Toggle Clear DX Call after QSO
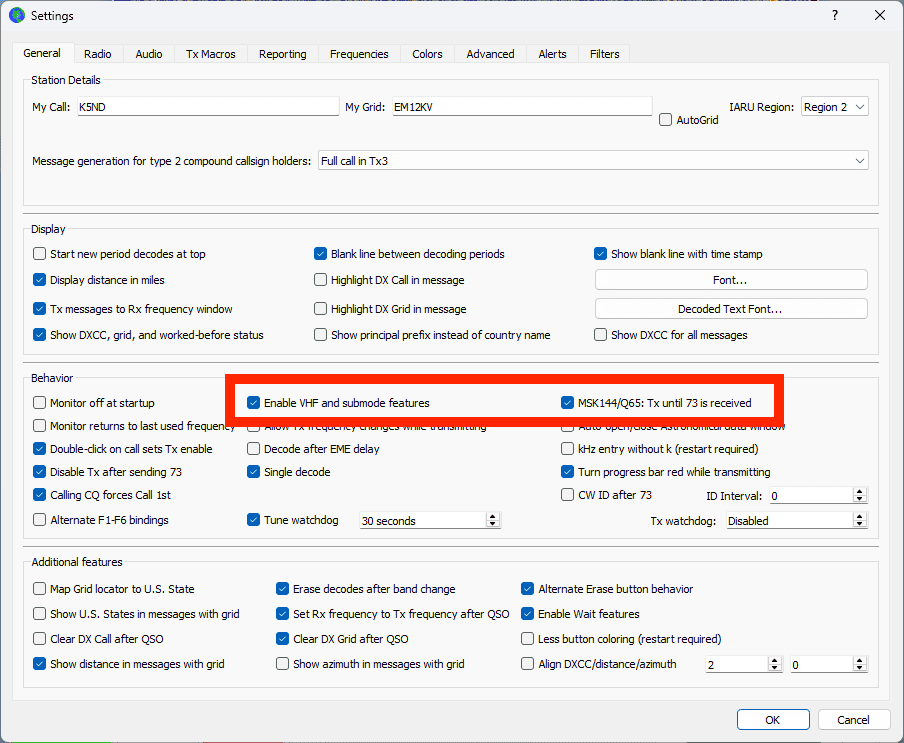Image resolution: width=904 pixels, height=743 pixels. pyautogui.click(x=40, y=639)
